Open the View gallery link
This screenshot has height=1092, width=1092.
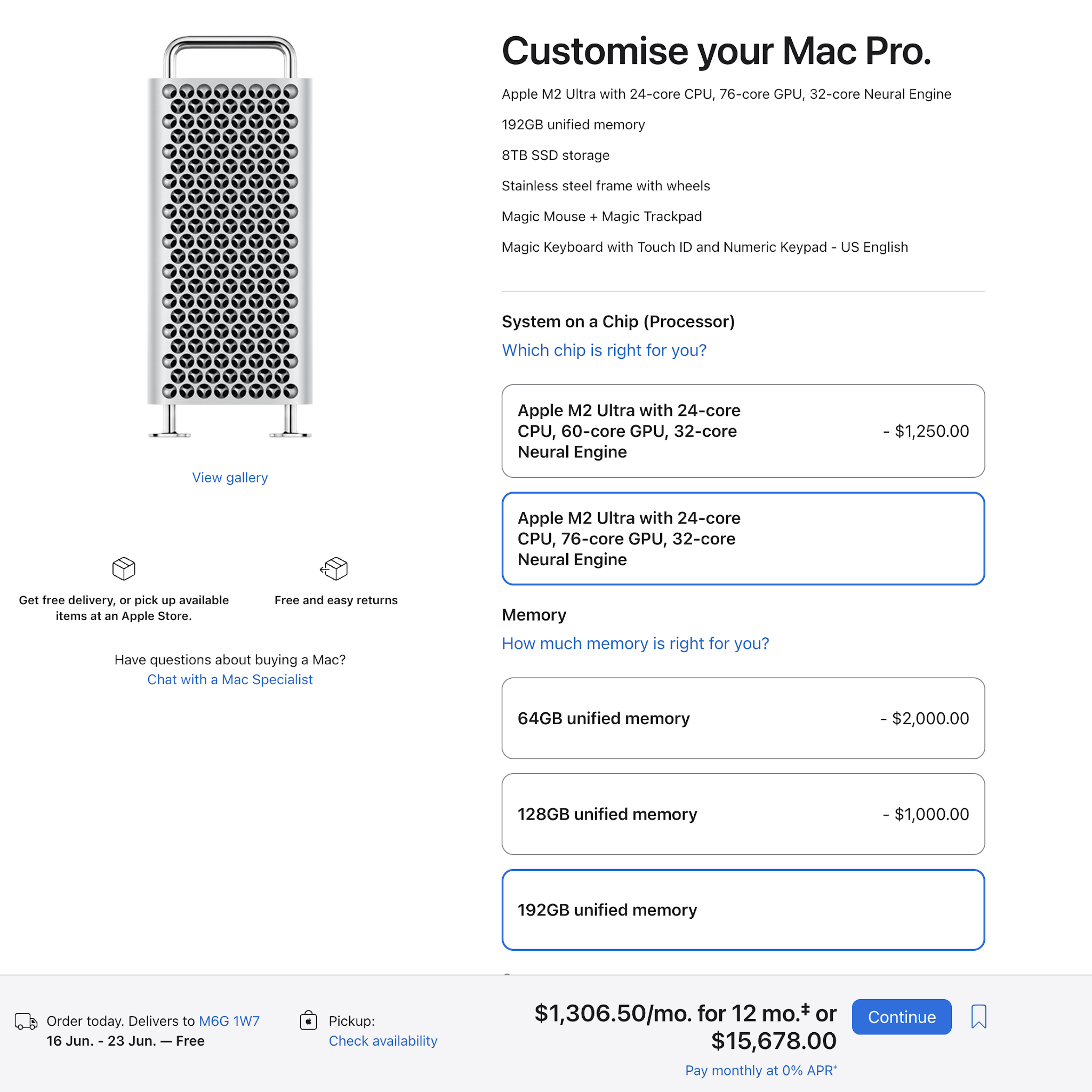[229, 478]
